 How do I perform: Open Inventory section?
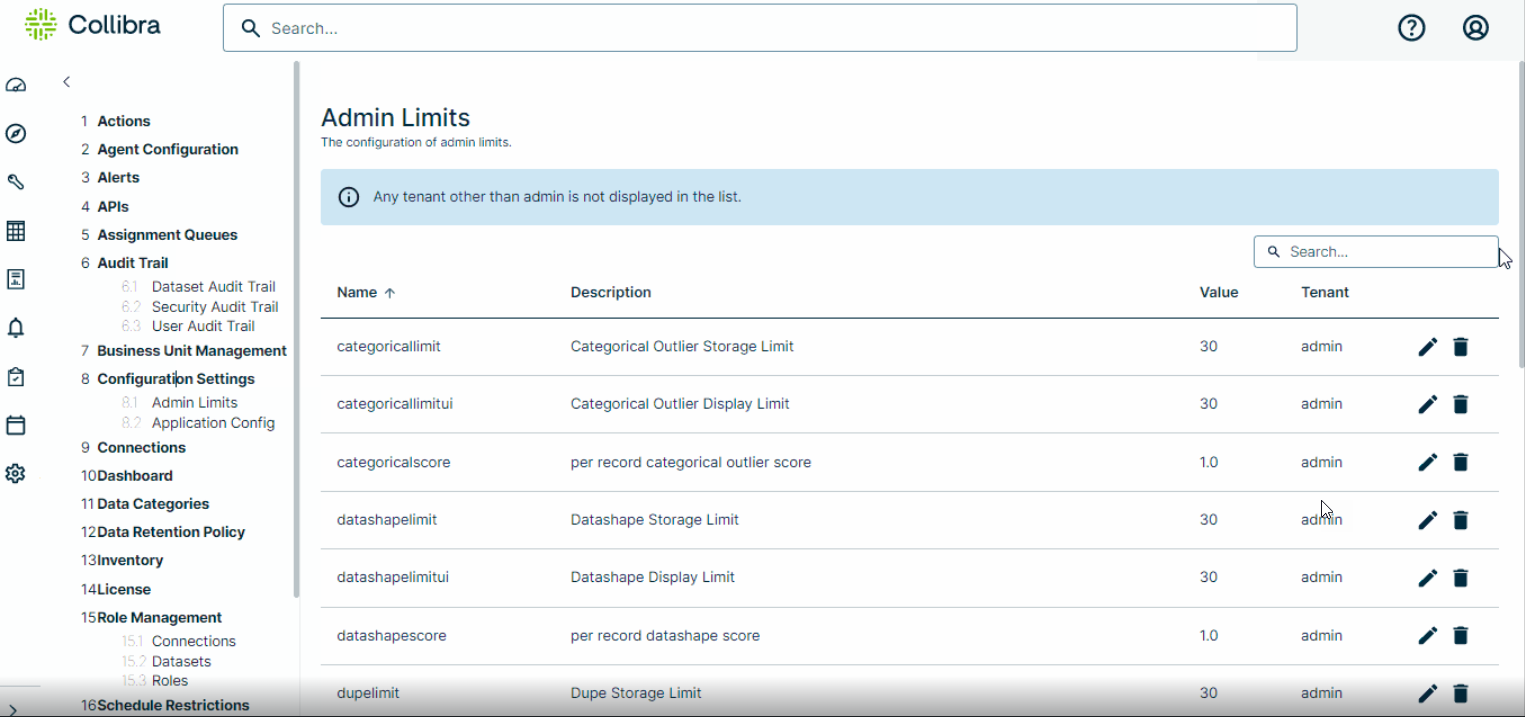[130, 560]
